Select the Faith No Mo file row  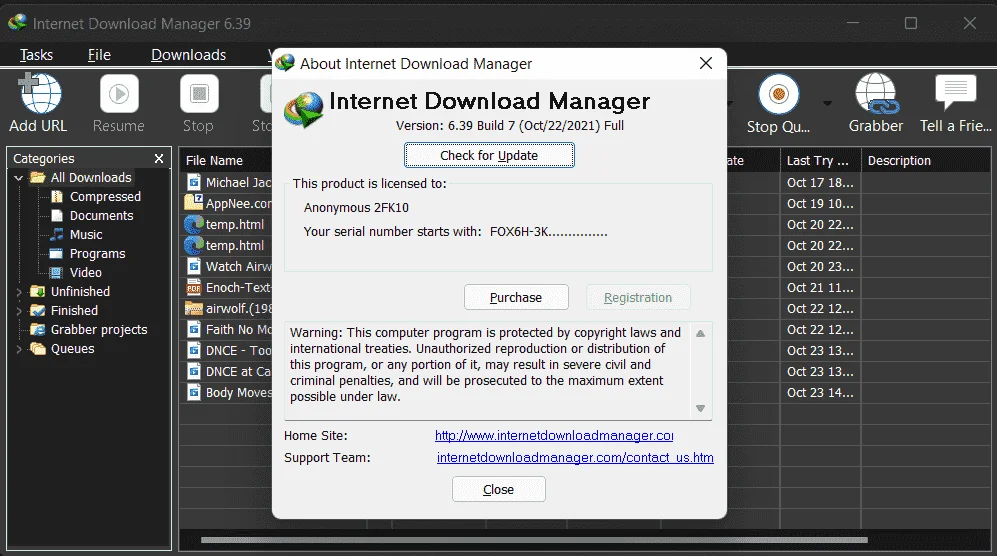coord(238,329)
